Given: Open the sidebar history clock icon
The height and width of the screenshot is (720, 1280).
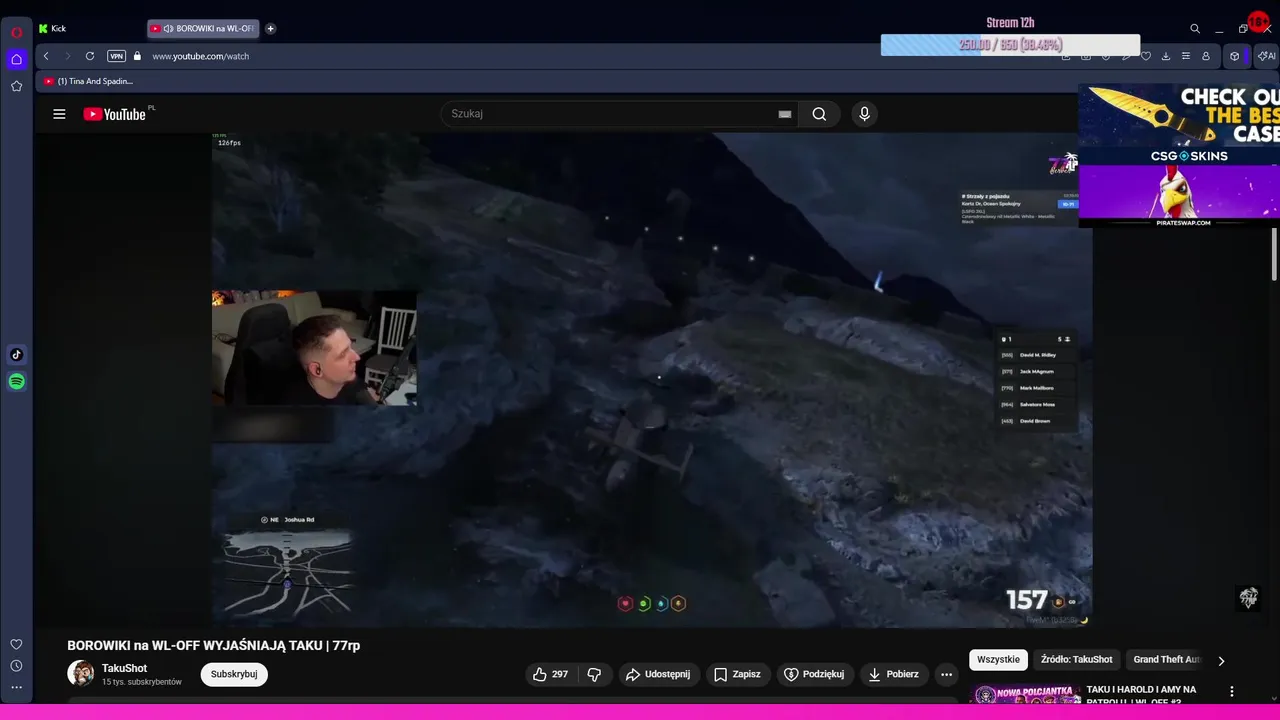Looking at the screenshot, I should [16, 666].
